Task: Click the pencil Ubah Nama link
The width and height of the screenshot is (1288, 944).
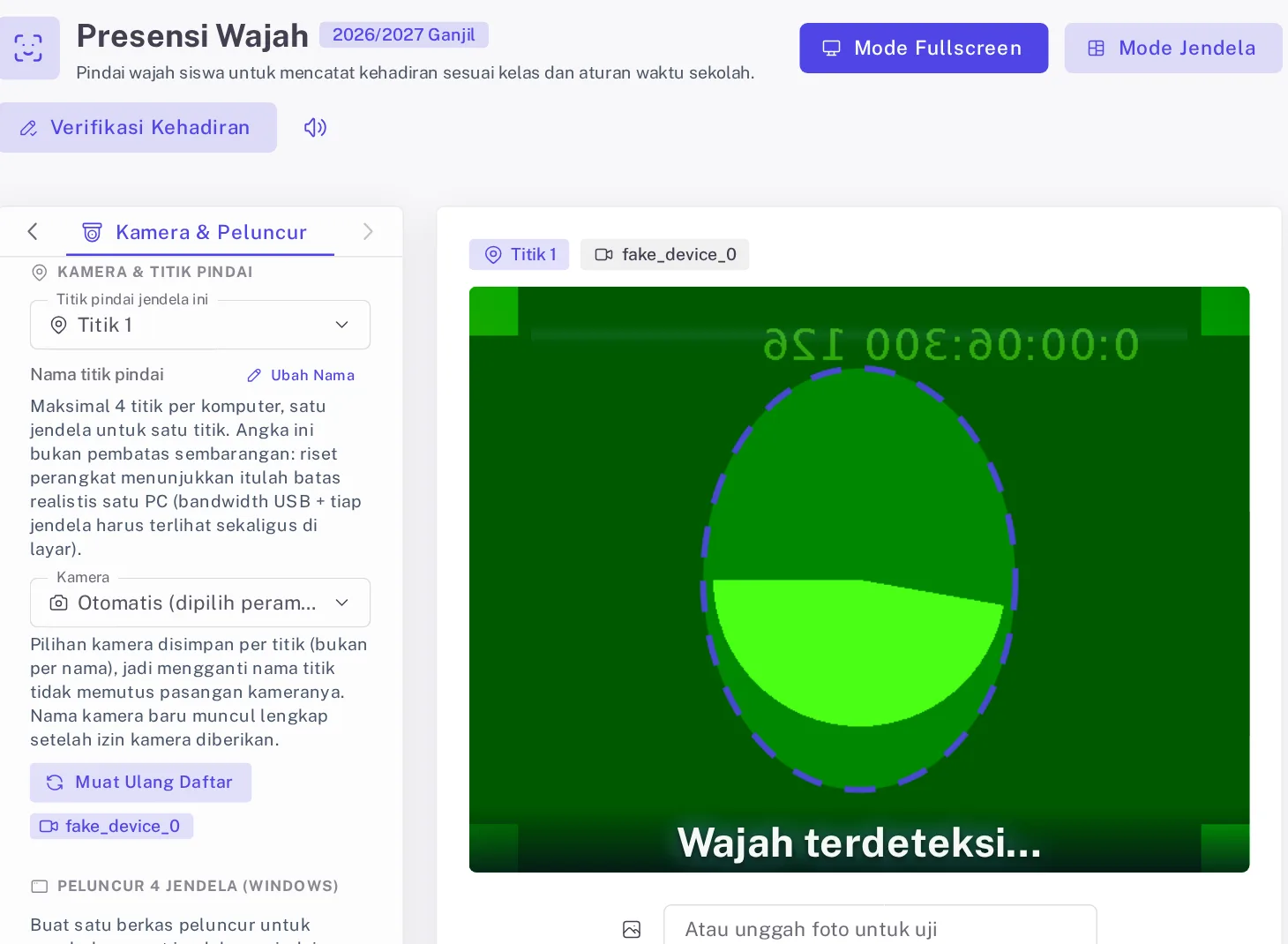Action: click(301, 375)
